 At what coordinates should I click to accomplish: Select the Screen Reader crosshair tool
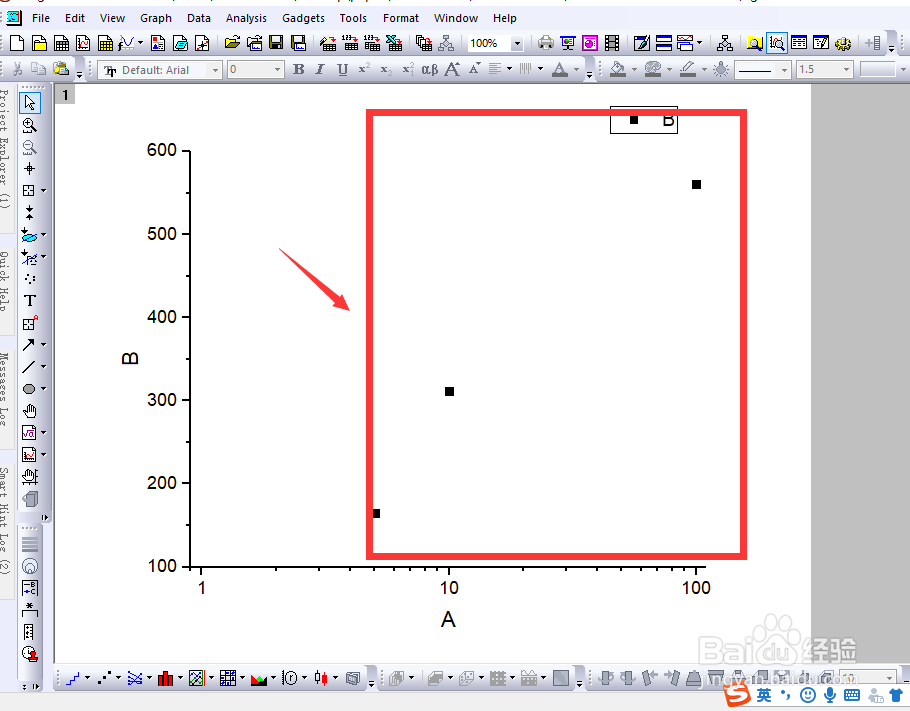29,169
